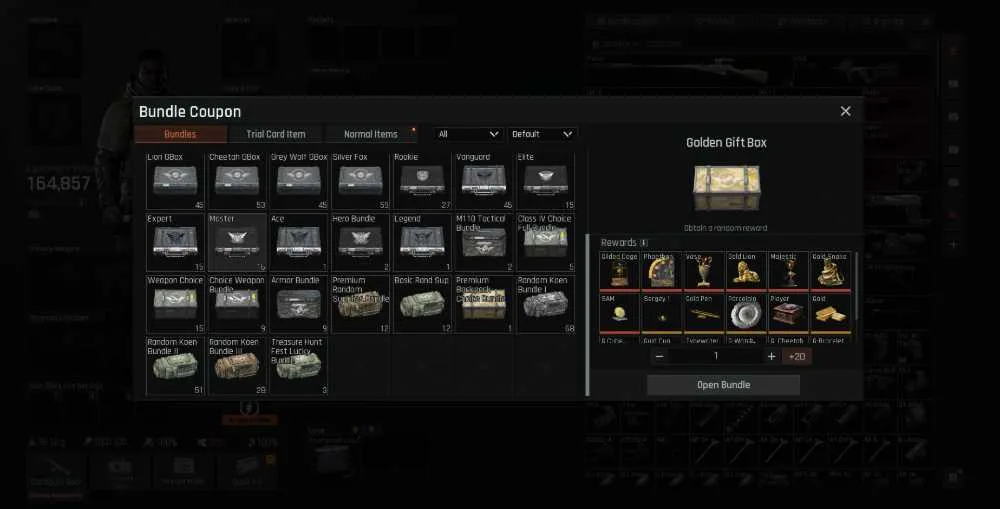The height and width of the screenshot is (509, 1000).
Task: Select the Legend bundle case
Action: pyautogui.click(x=422, y=242)
